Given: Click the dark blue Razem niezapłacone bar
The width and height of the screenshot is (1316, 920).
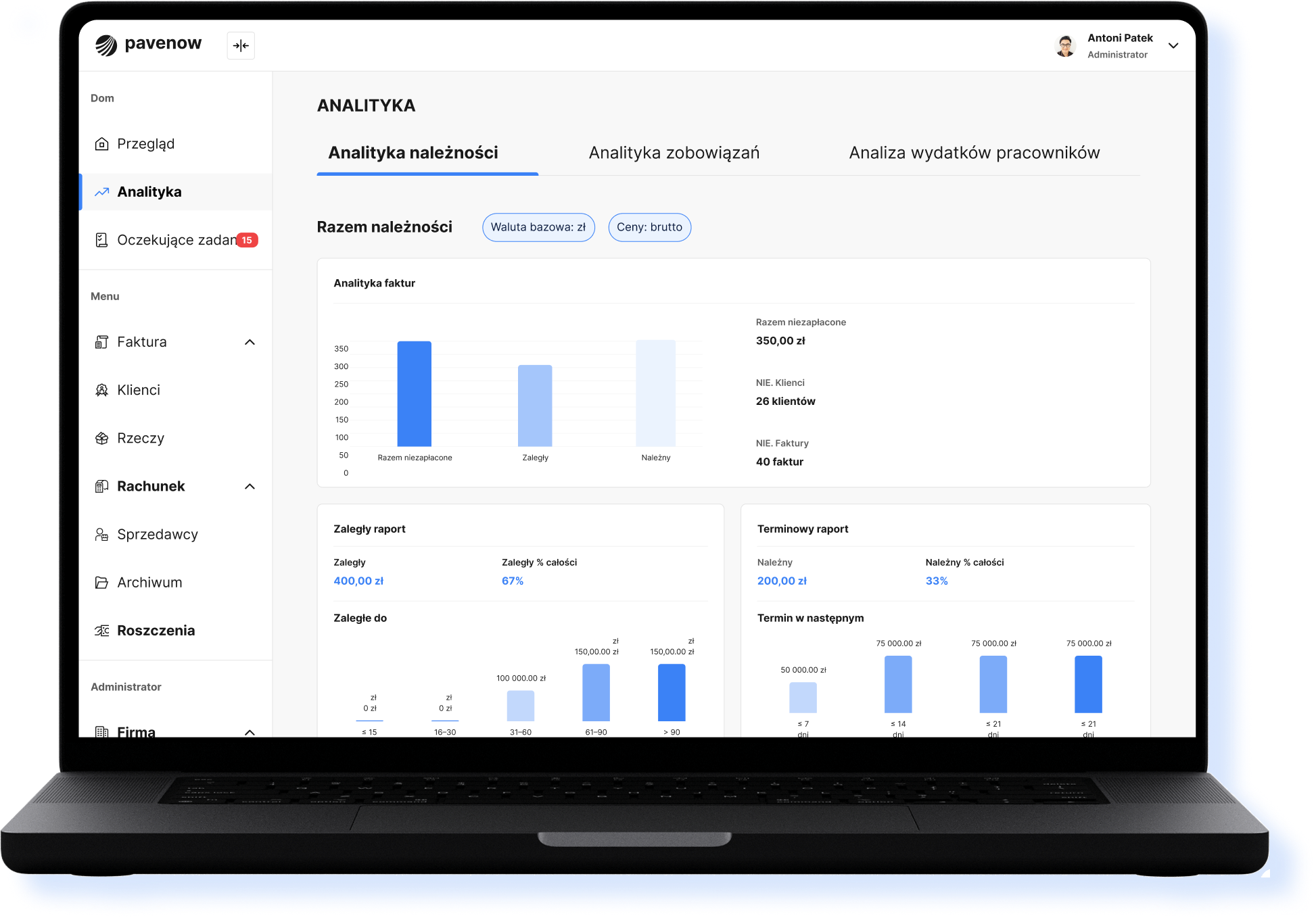Looking at the screenshot, I should 414,393.
